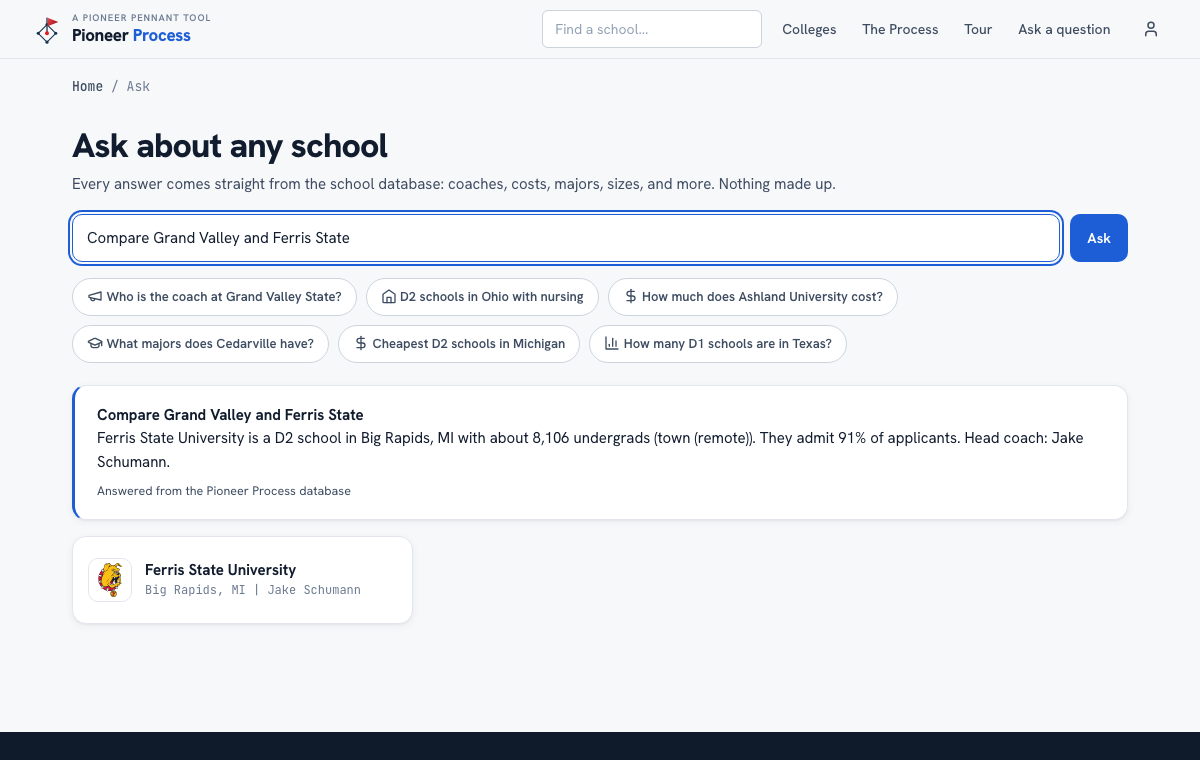Click the Pioneer Process brand title
This screenshot has height=760, width=1200.
[x=131, y=36]
